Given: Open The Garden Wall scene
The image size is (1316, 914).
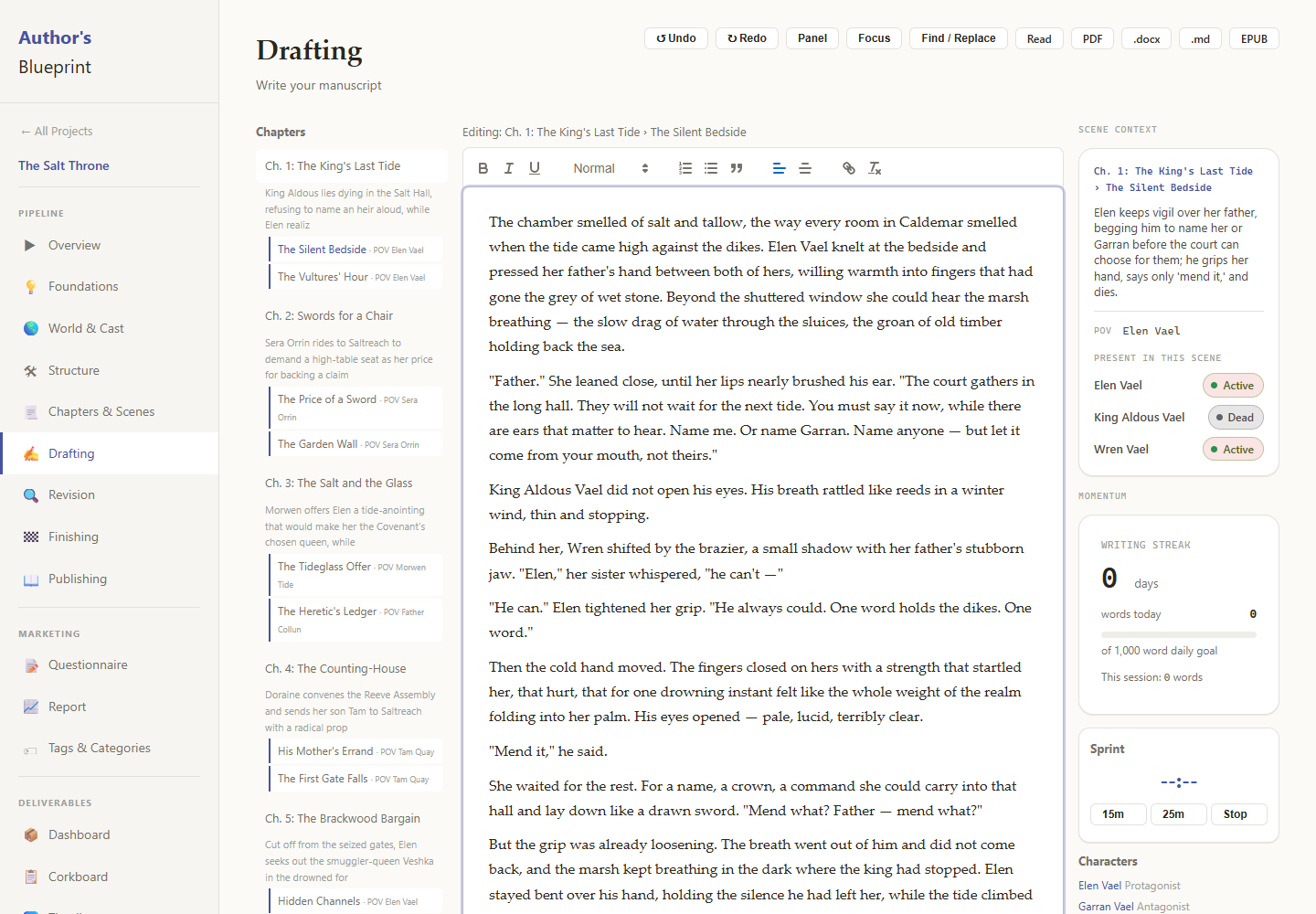Looking at the screenshot, I should [355, 444].
